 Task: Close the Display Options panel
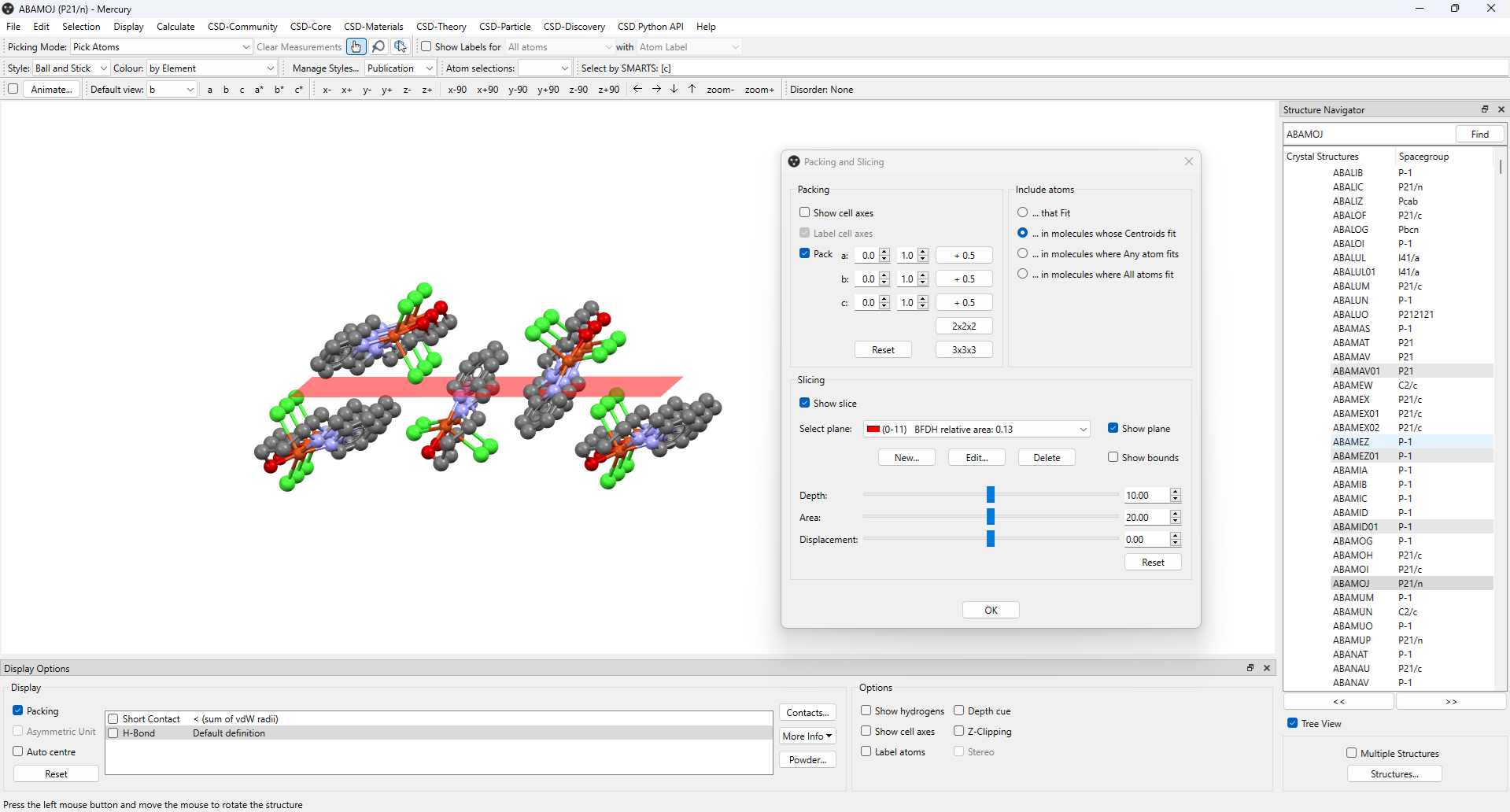click(1267, 668)
